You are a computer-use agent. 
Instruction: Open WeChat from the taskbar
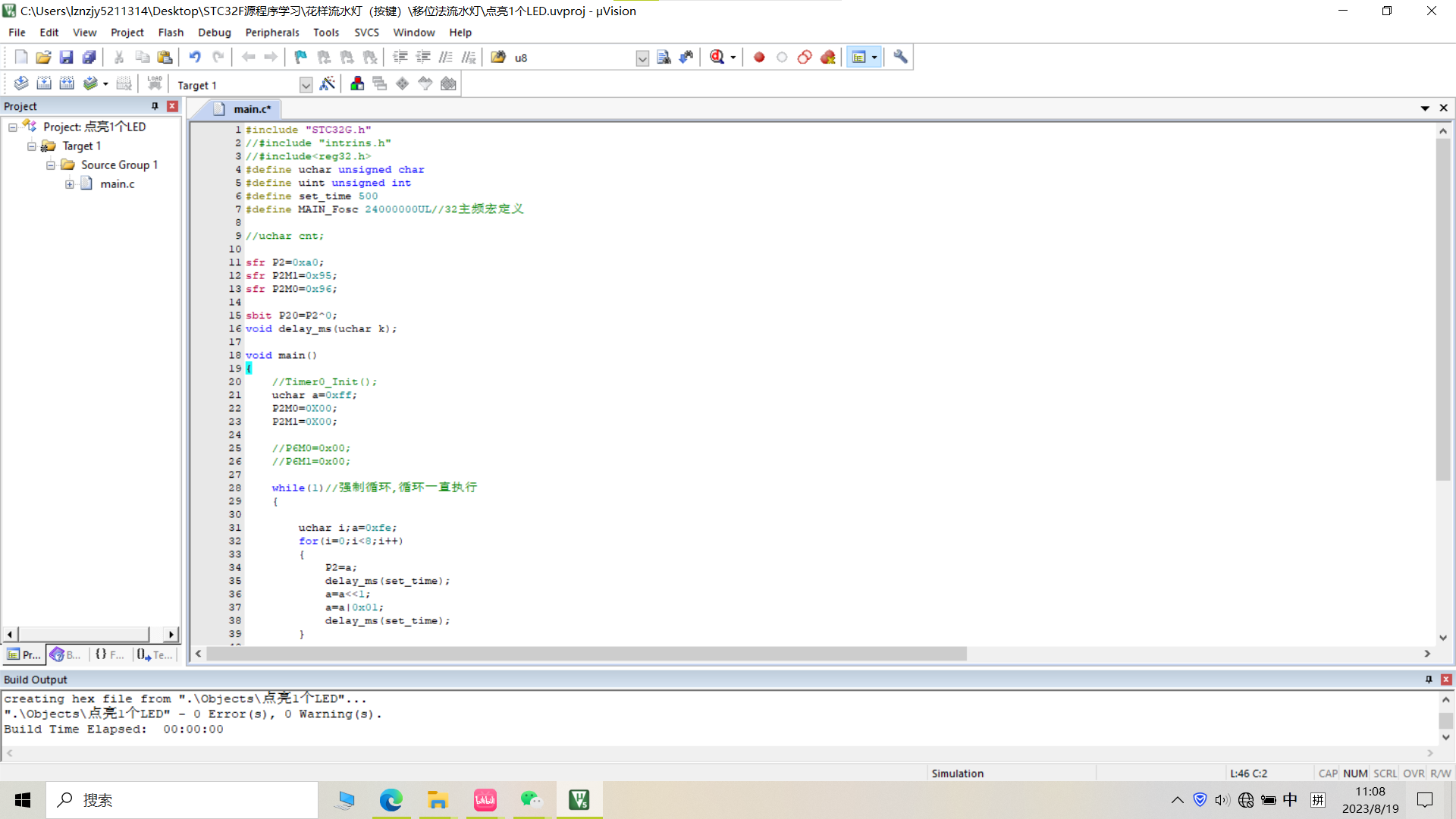(x=532, y=800)
